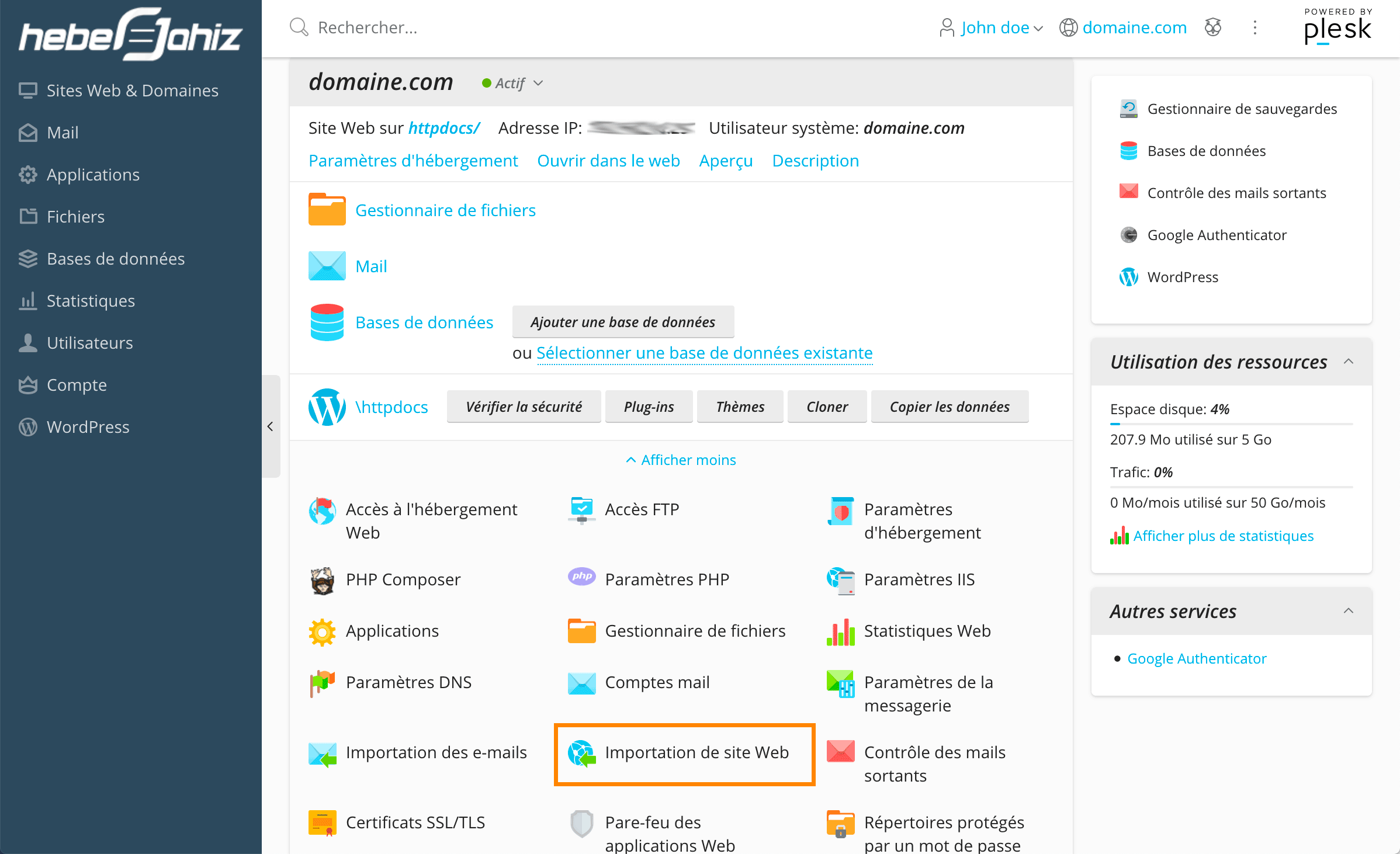
Task: Collapse Utilisation des ressources panel
Action: (x=1348, y=362)
